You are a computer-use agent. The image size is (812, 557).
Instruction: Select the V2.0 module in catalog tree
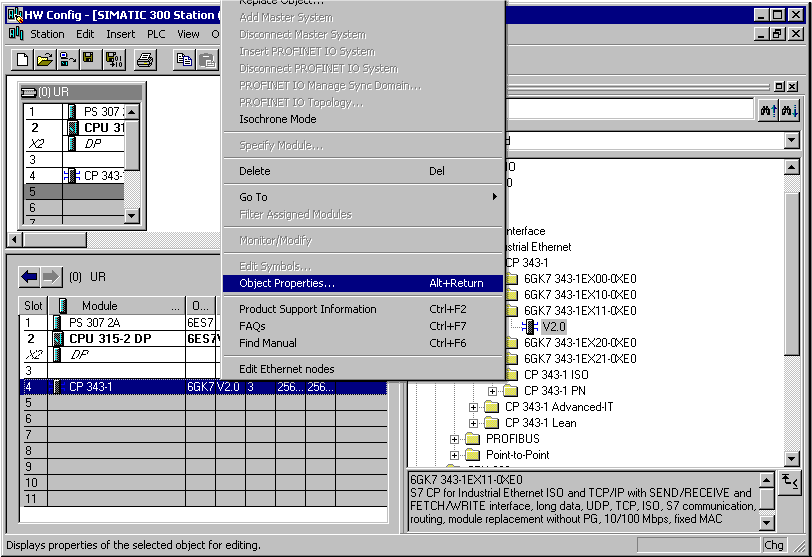[554, 327]
